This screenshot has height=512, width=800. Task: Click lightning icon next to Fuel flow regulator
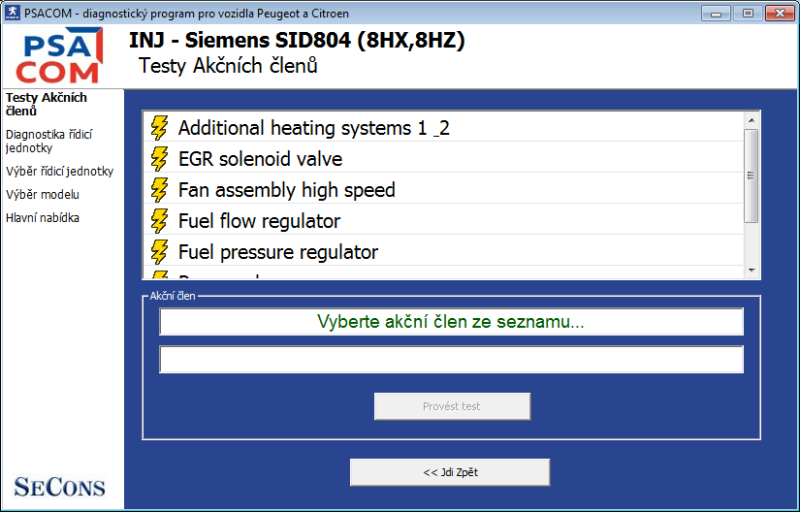[160, 220]
